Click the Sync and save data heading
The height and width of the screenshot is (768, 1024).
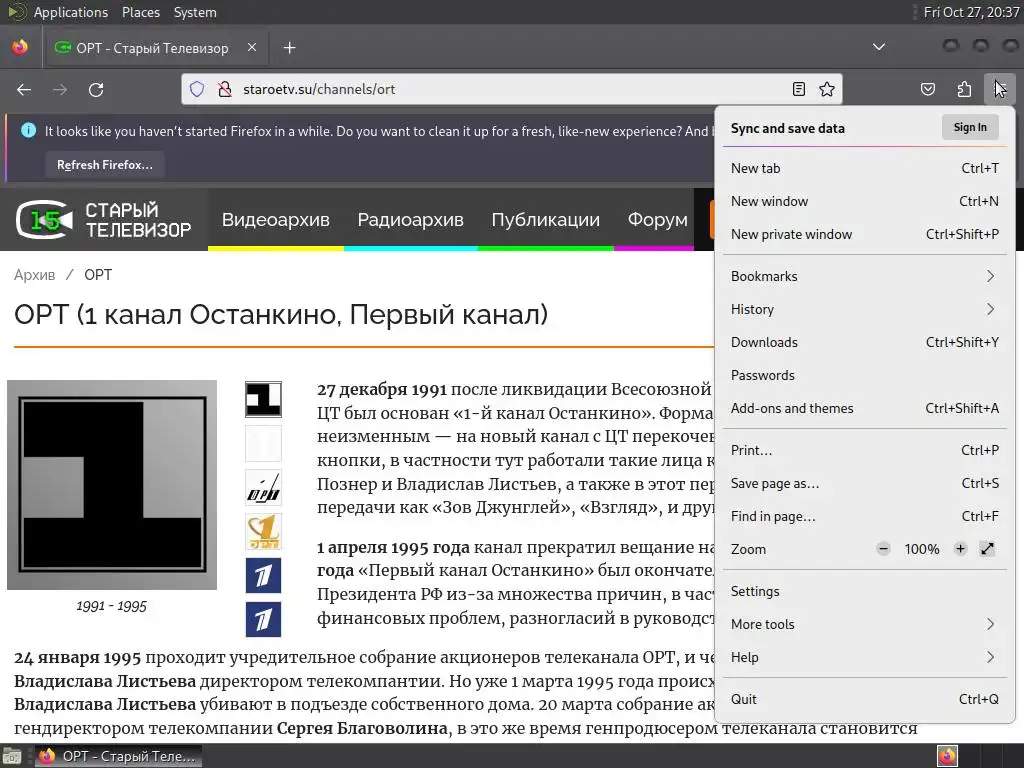(788, 128)
